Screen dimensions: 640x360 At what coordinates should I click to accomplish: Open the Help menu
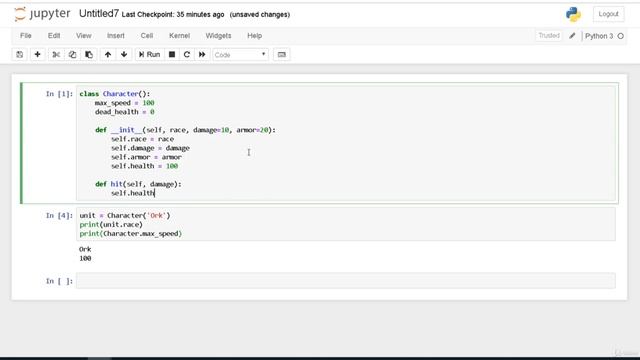254,36
